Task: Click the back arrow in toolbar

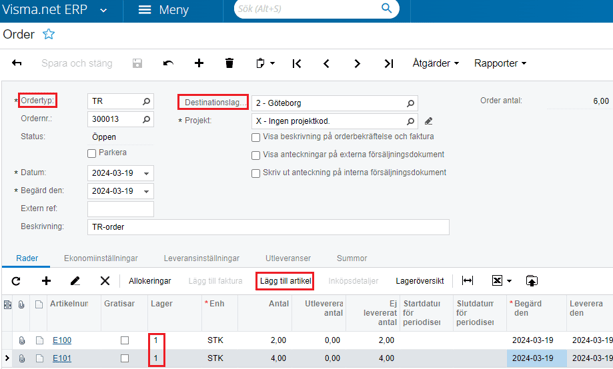Action: (17, 63)
